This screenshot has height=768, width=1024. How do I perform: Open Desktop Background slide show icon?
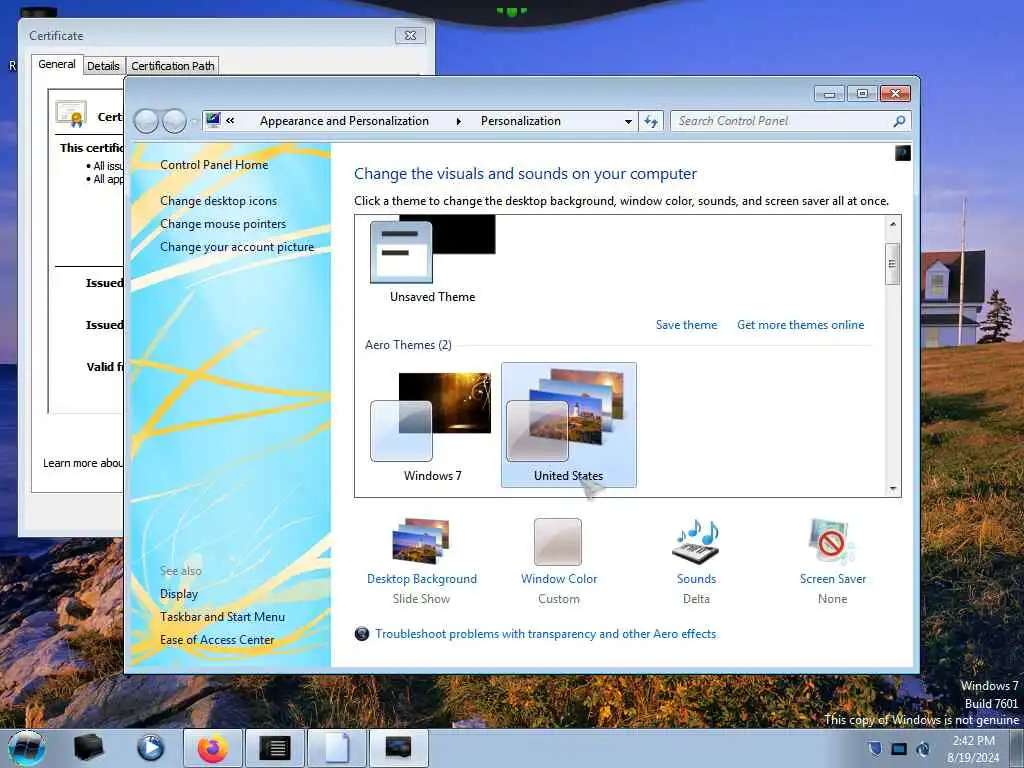(421, 541)
